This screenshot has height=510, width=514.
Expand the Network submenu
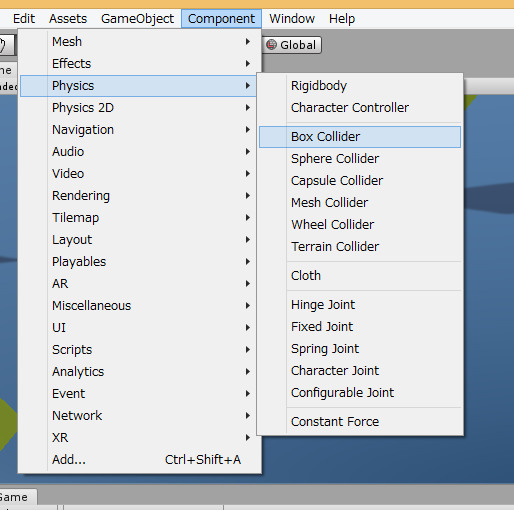(x=138, y=416)
